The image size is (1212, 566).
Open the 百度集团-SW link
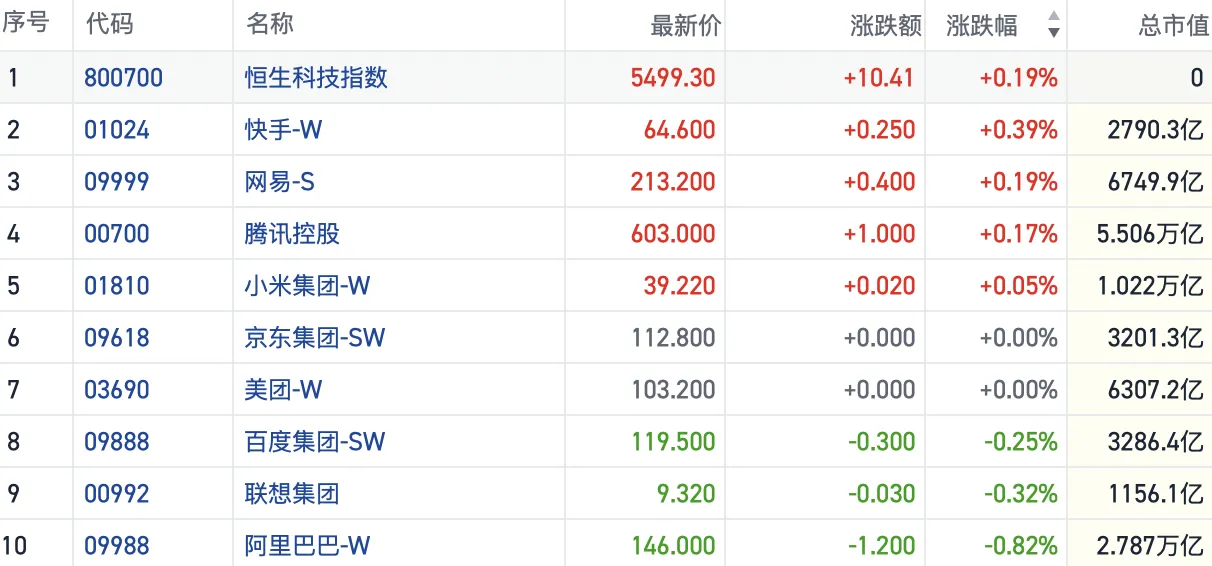click(x=314, y=442)
